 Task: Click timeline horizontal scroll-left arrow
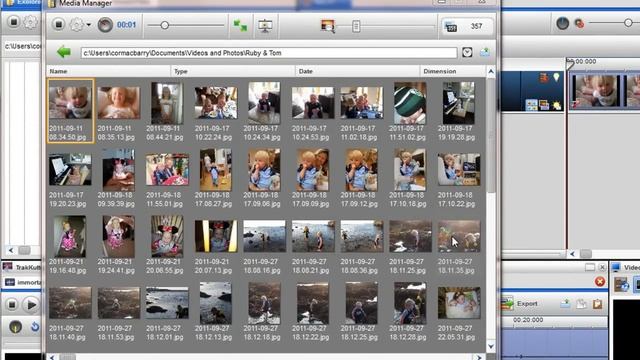(573, 254)
